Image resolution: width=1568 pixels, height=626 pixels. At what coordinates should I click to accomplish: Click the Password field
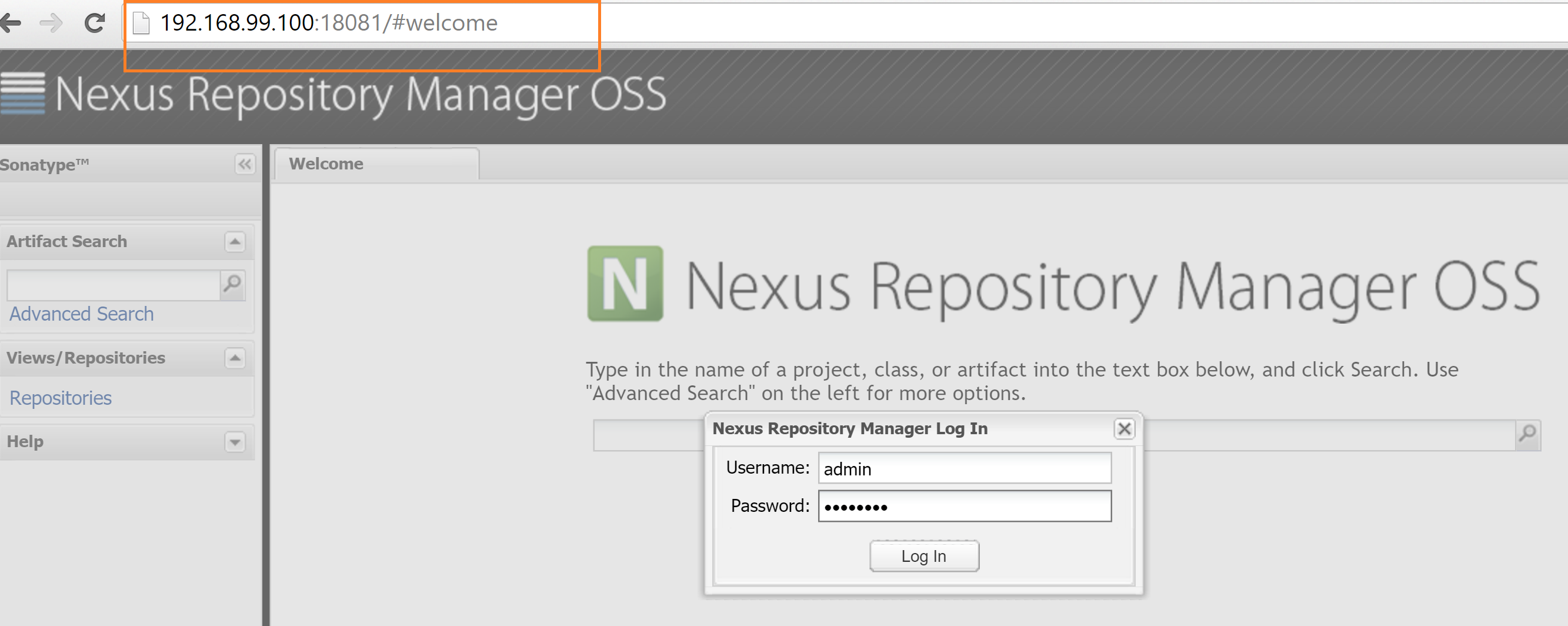[x=965, y=506]
